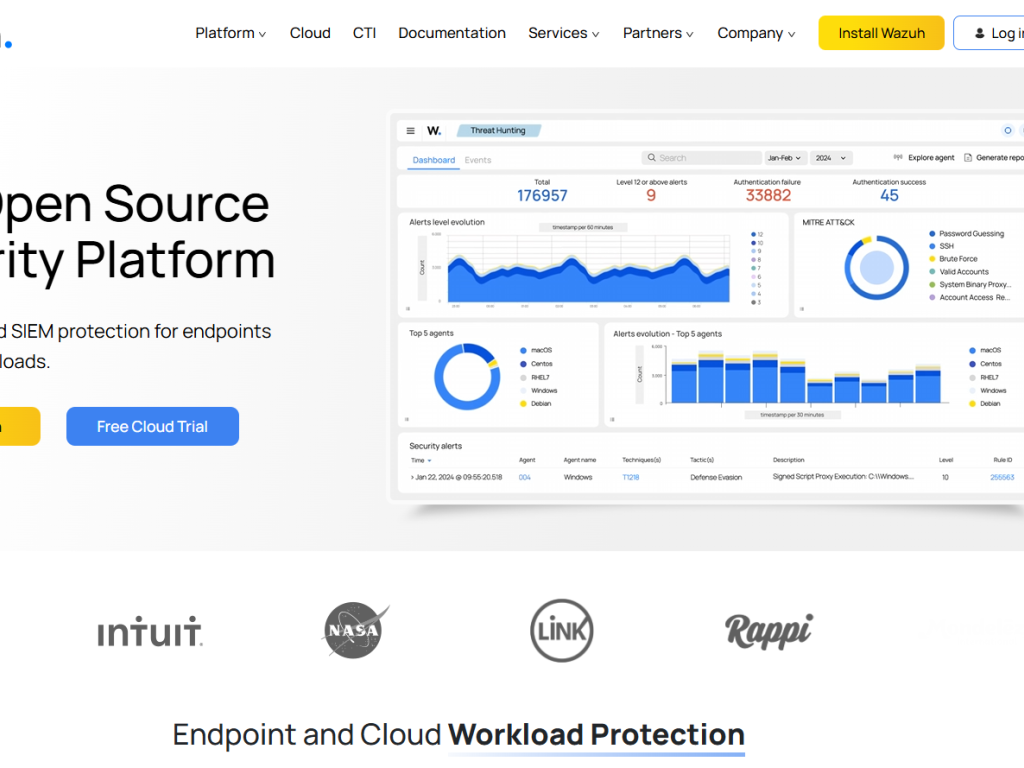Click the user icon in Log in button
The height and width of the screenshot is (768, 1024).
click(980, 33)
